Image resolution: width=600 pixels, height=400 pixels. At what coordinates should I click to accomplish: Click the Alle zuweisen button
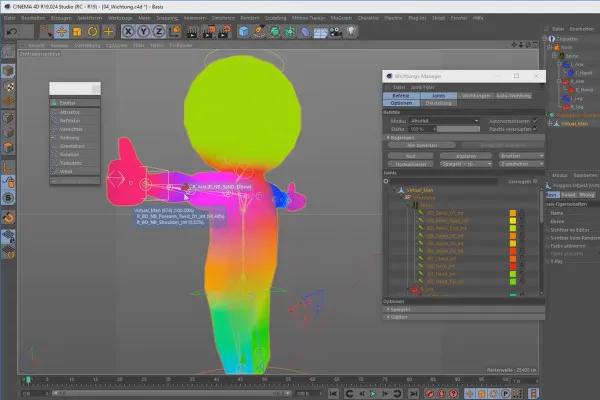(x=422, y=145)
